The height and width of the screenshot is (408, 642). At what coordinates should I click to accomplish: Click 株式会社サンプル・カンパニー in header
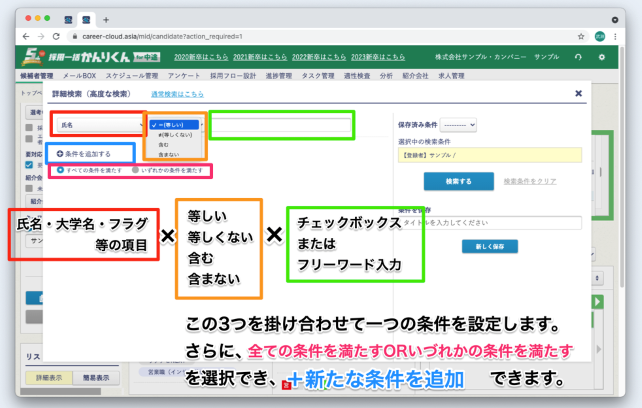coord(480,57)
